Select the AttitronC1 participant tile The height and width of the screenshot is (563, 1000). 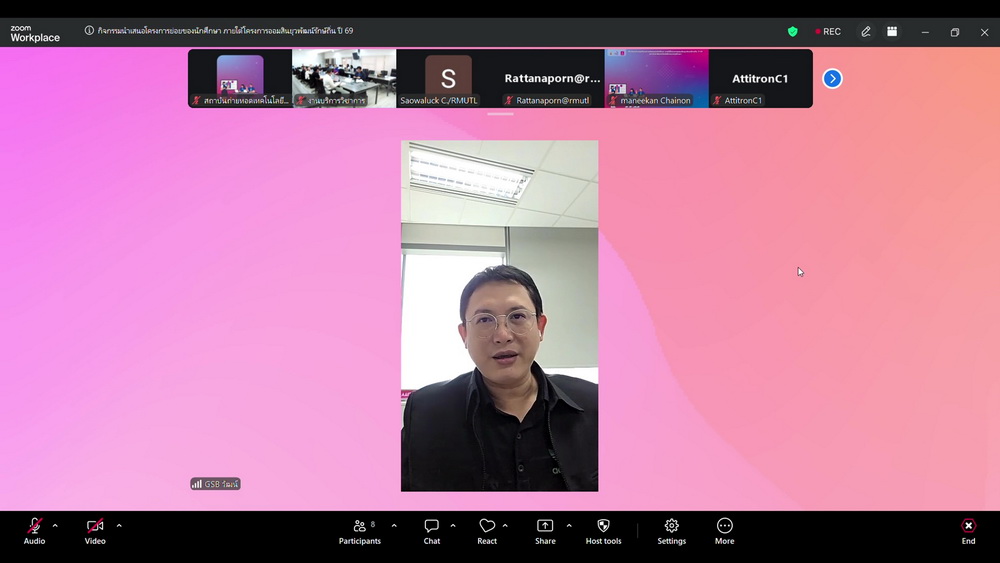coord(760,78)
